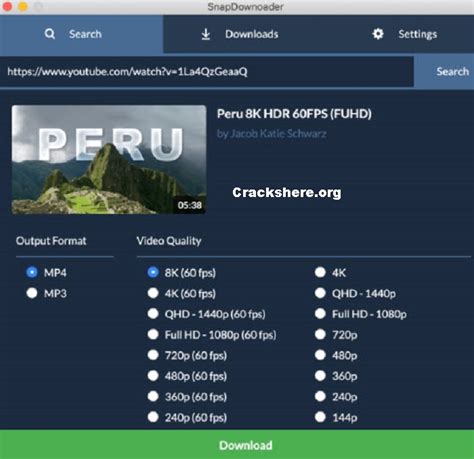Select plain 4K quality option
Viewport: 474px width, 459px height.
[320, 272]
